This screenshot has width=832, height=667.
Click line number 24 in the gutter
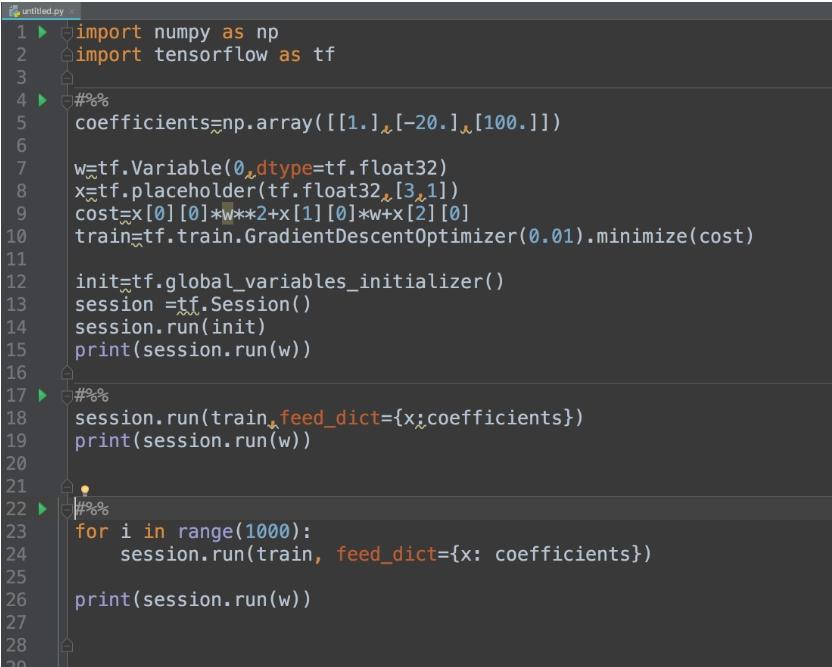pyautogui.click(x=16, y=554)
